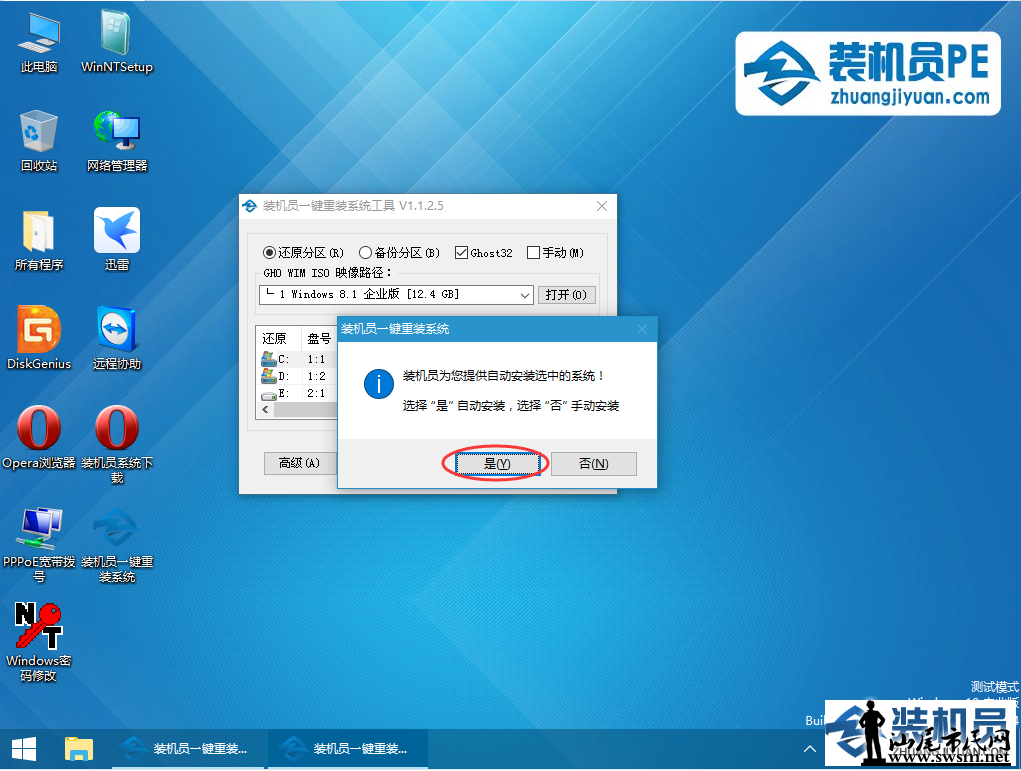
Task: Click the blue info icon in dialog
Action: [378, 384]
